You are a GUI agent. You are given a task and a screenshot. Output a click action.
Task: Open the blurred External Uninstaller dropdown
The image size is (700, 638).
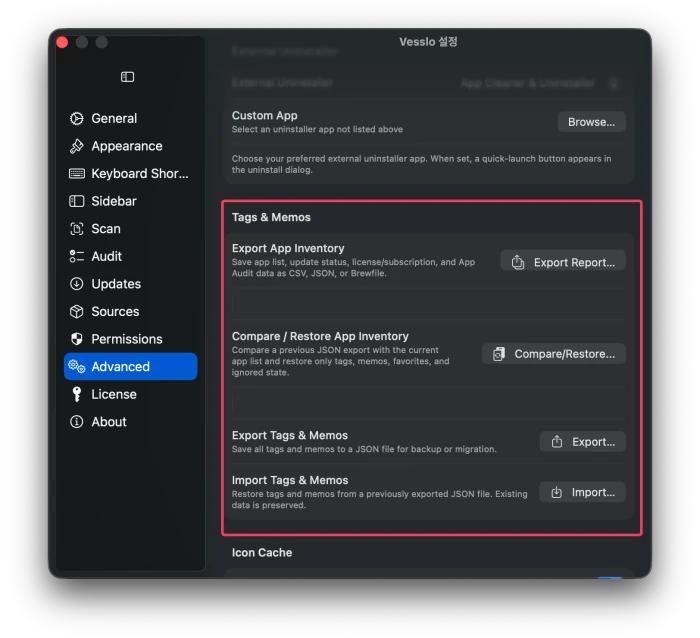[539, 83]
